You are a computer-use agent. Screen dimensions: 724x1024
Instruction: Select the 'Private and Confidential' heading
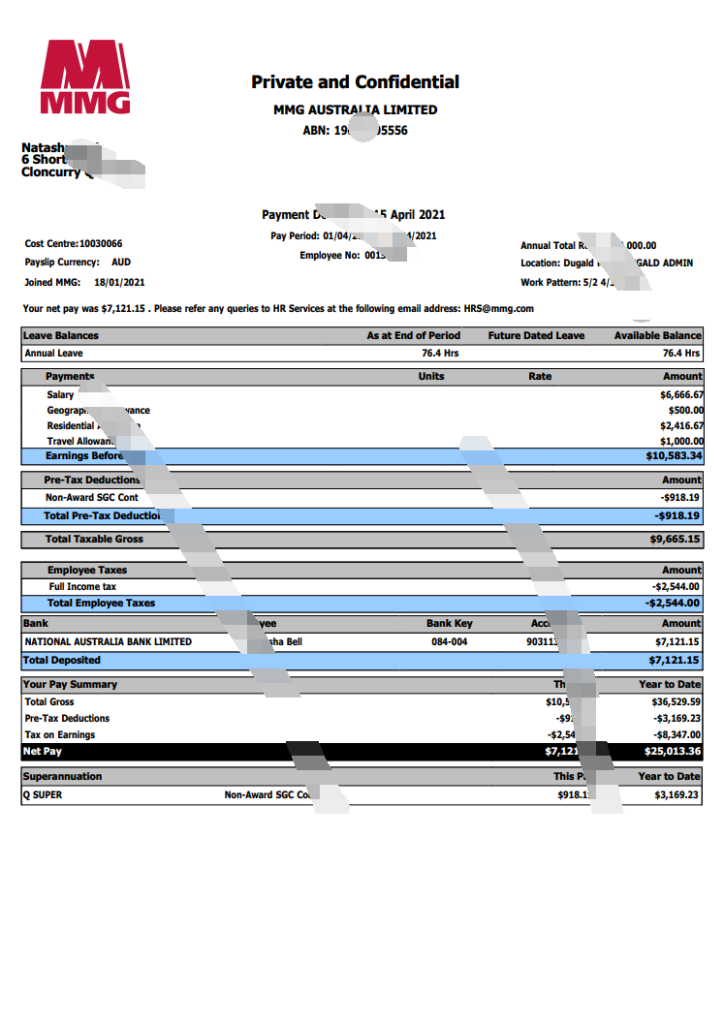coord(355,82)
